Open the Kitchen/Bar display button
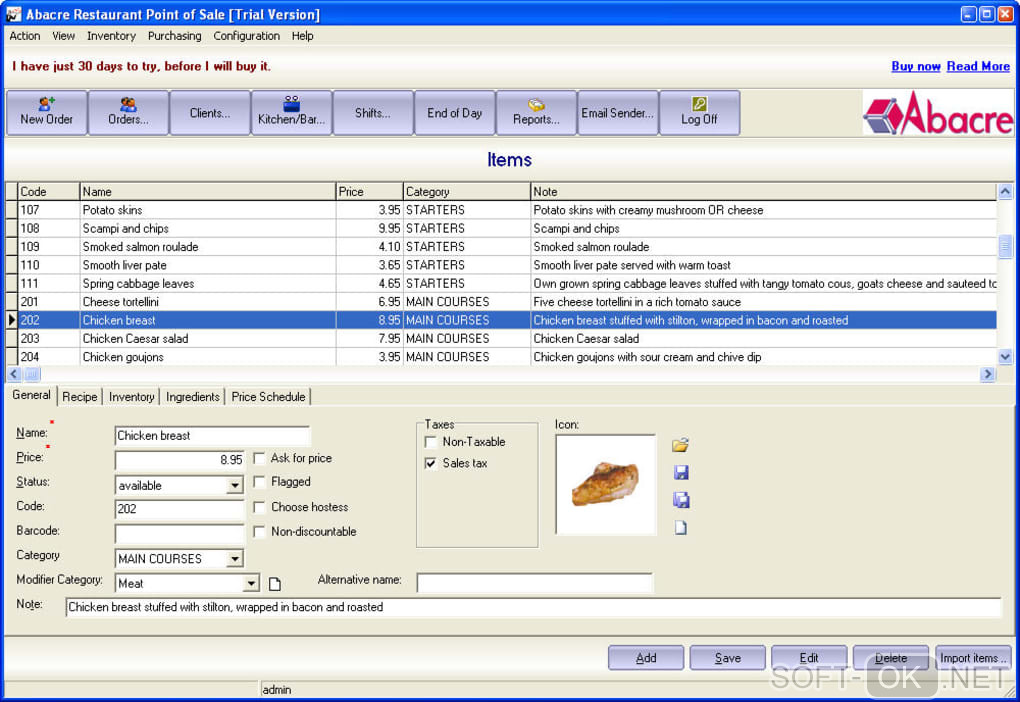This screenshot has height=702, width=1020. click(x=291, y=113)
